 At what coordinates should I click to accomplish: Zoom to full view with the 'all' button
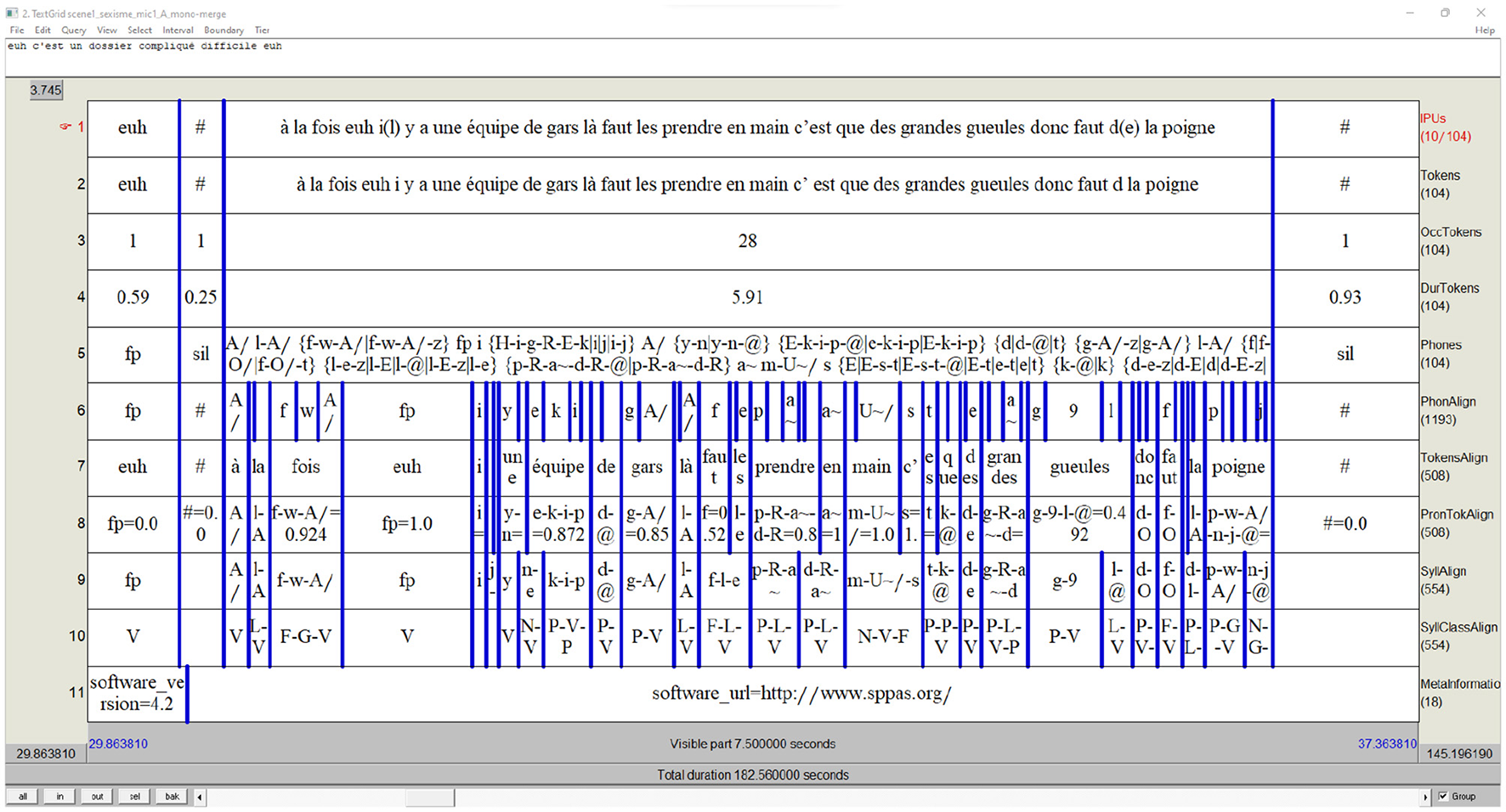22,796
